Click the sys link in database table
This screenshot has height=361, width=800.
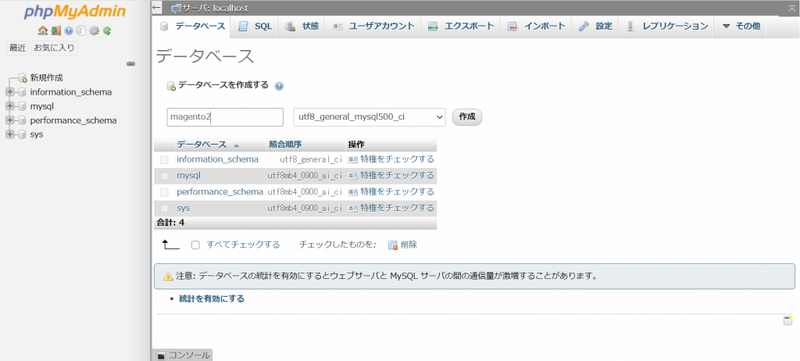coord(183,209)
